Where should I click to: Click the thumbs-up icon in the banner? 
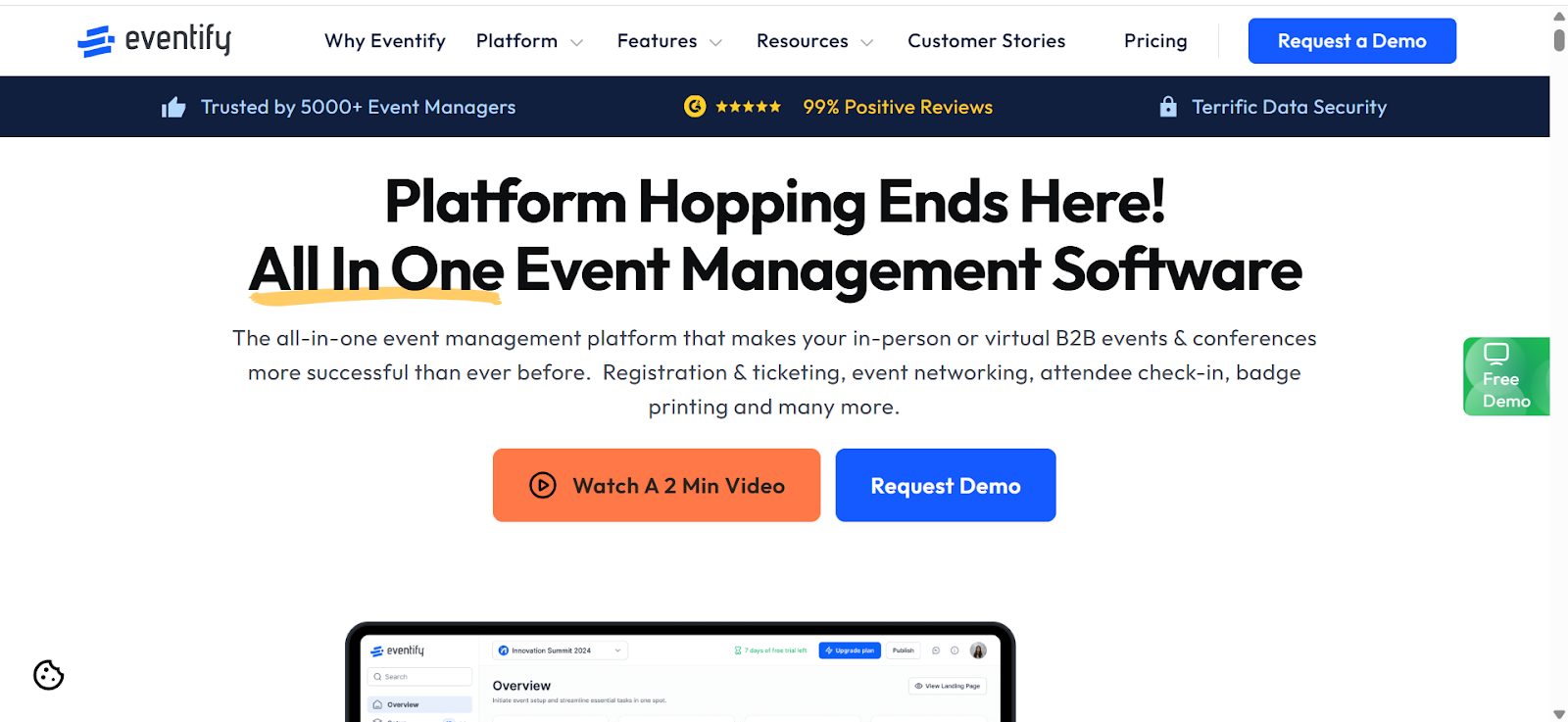pyautogui.click(x=173, y=107)
